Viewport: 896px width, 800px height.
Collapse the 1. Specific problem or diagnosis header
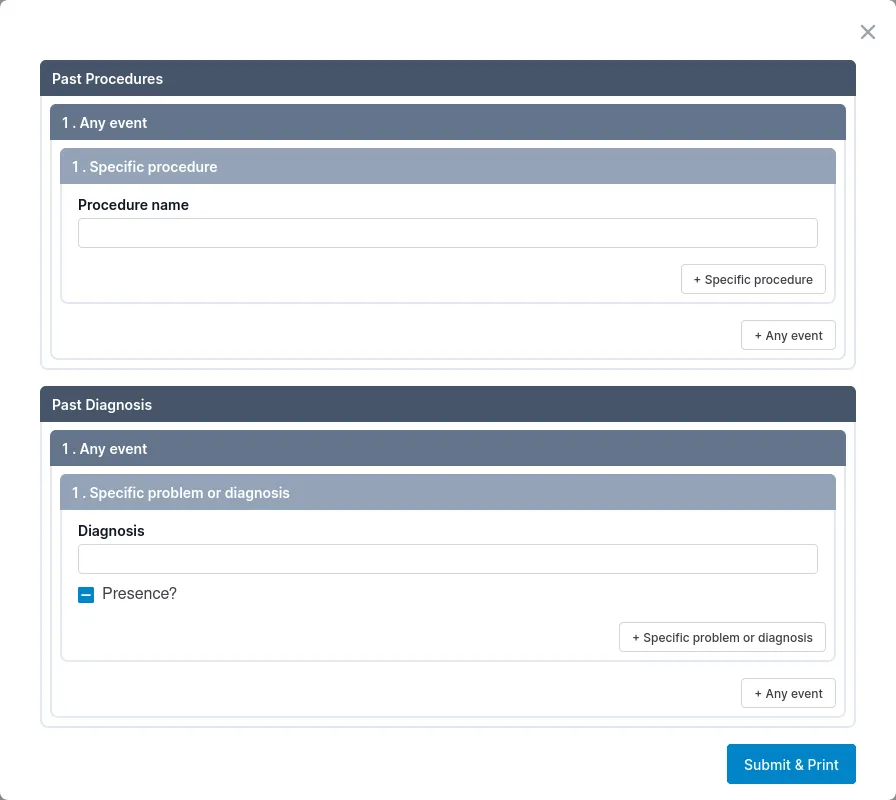click(x=448, y=492)
